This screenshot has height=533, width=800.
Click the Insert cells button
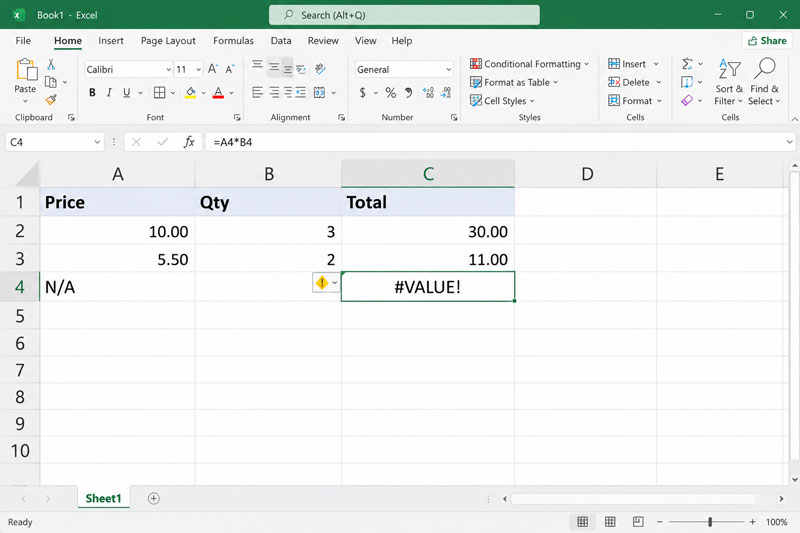(x=633, y=64)
